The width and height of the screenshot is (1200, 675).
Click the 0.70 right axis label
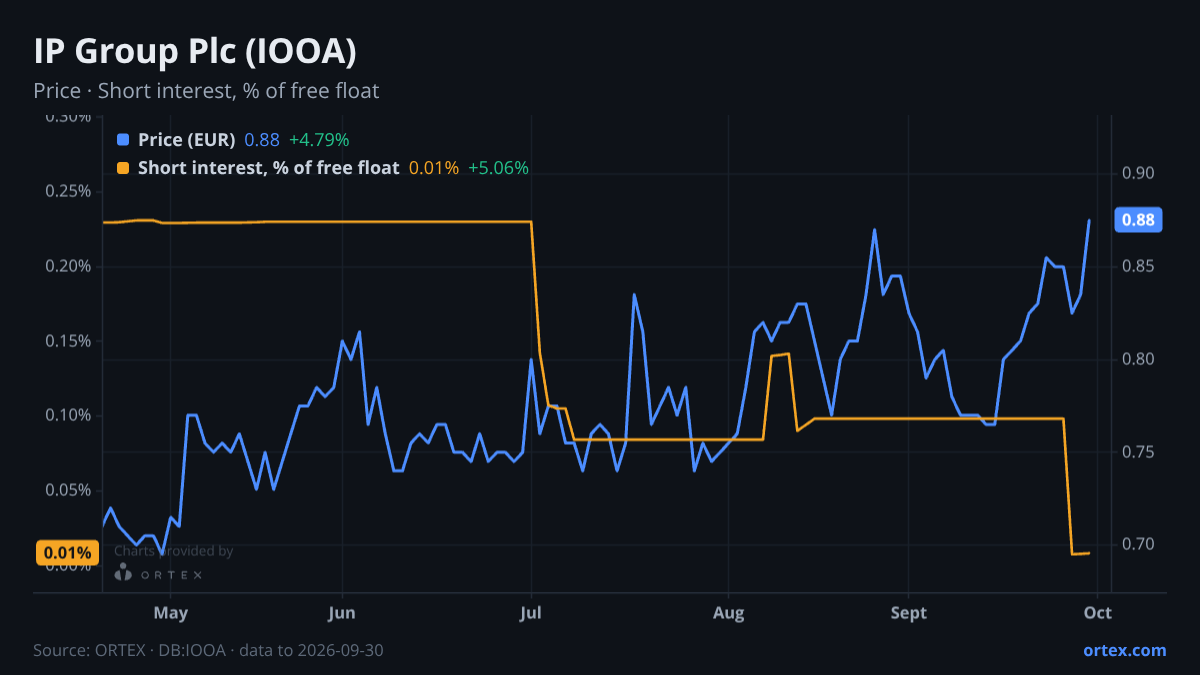[1138, 544]
